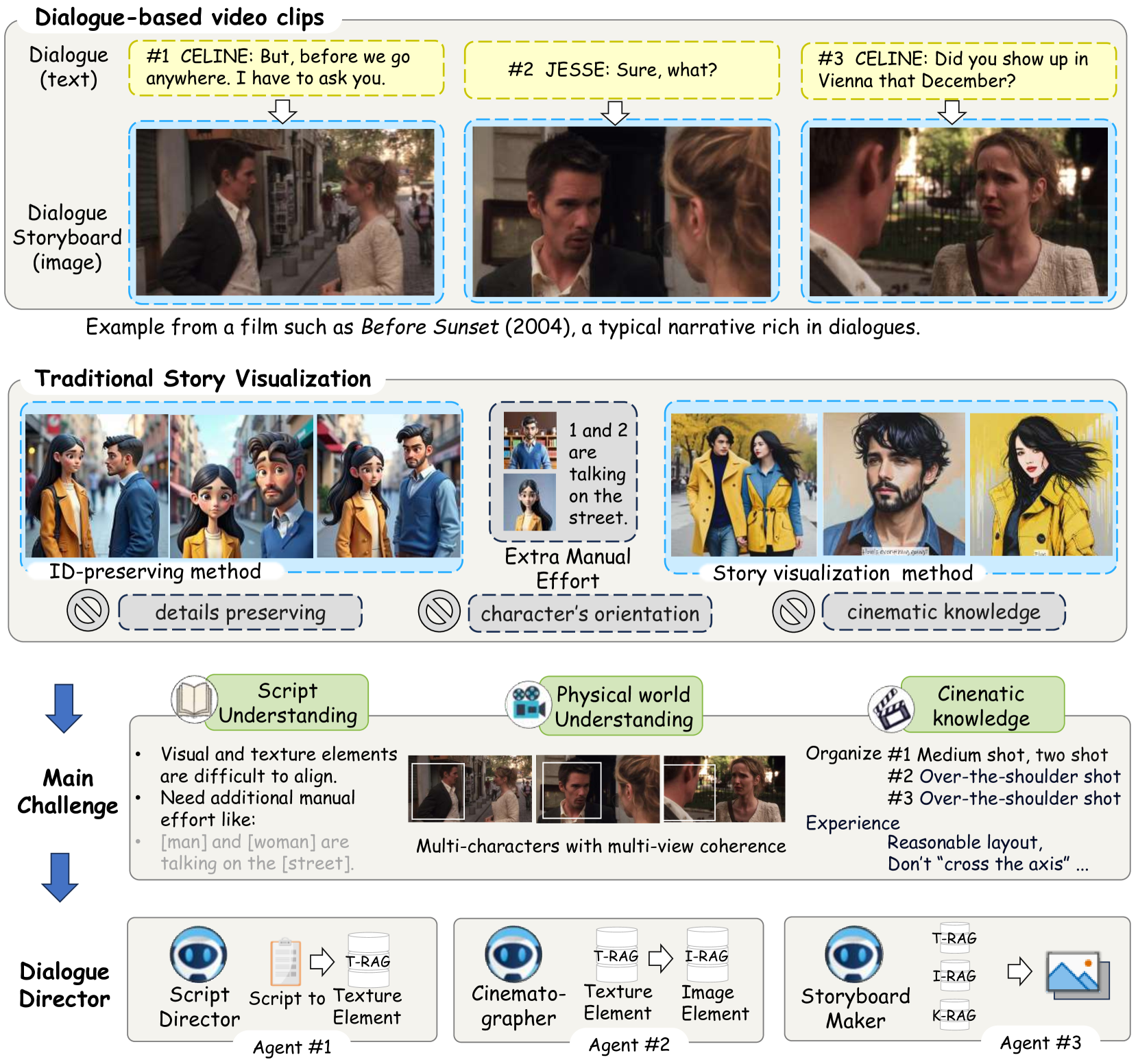Click the 'details preserving' label

click(241, 612)
